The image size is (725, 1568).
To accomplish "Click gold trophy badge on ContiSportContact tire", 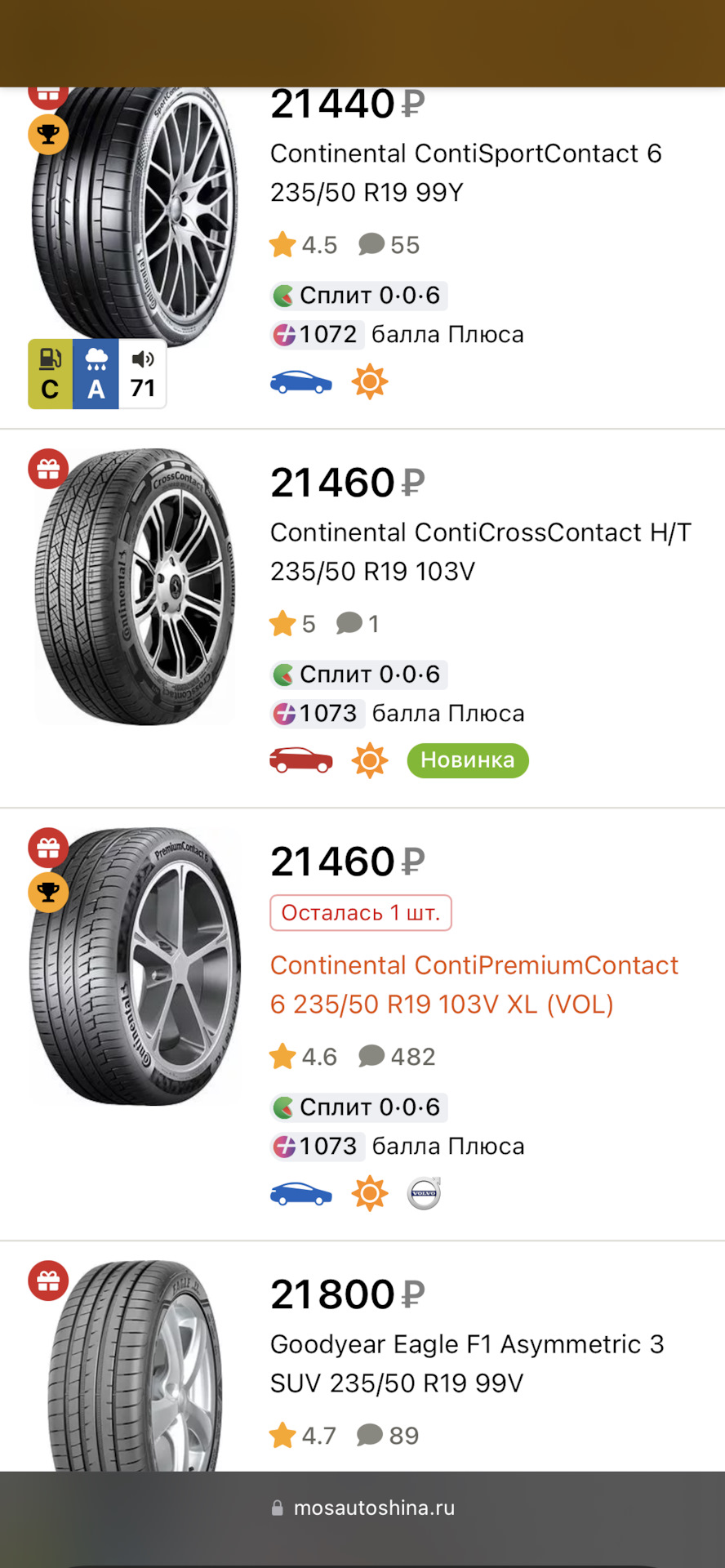I will pyautogui.click(x=48, y=134).
